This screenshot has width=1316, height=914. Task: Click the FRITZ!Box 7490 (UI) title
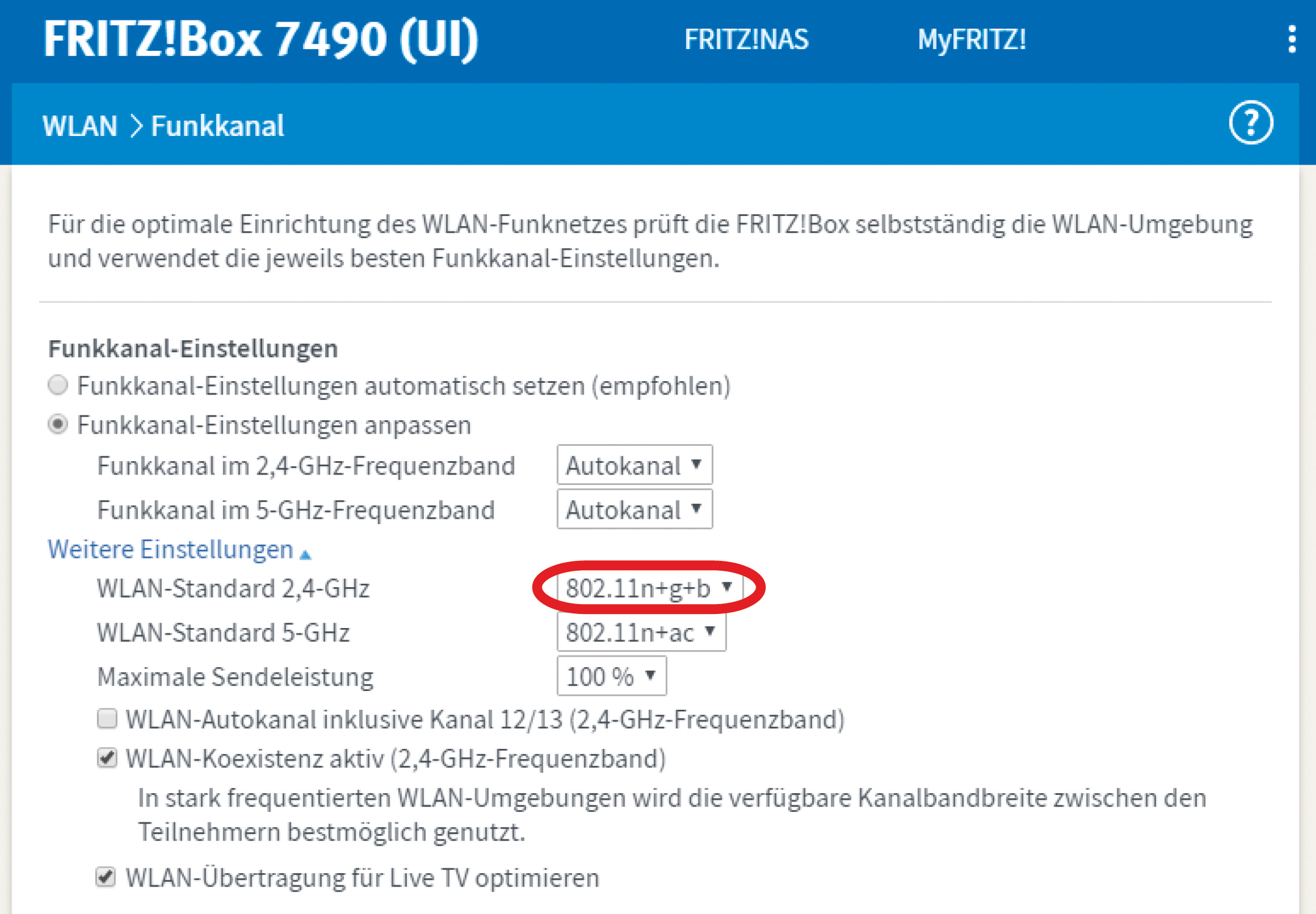pos(261,40)
